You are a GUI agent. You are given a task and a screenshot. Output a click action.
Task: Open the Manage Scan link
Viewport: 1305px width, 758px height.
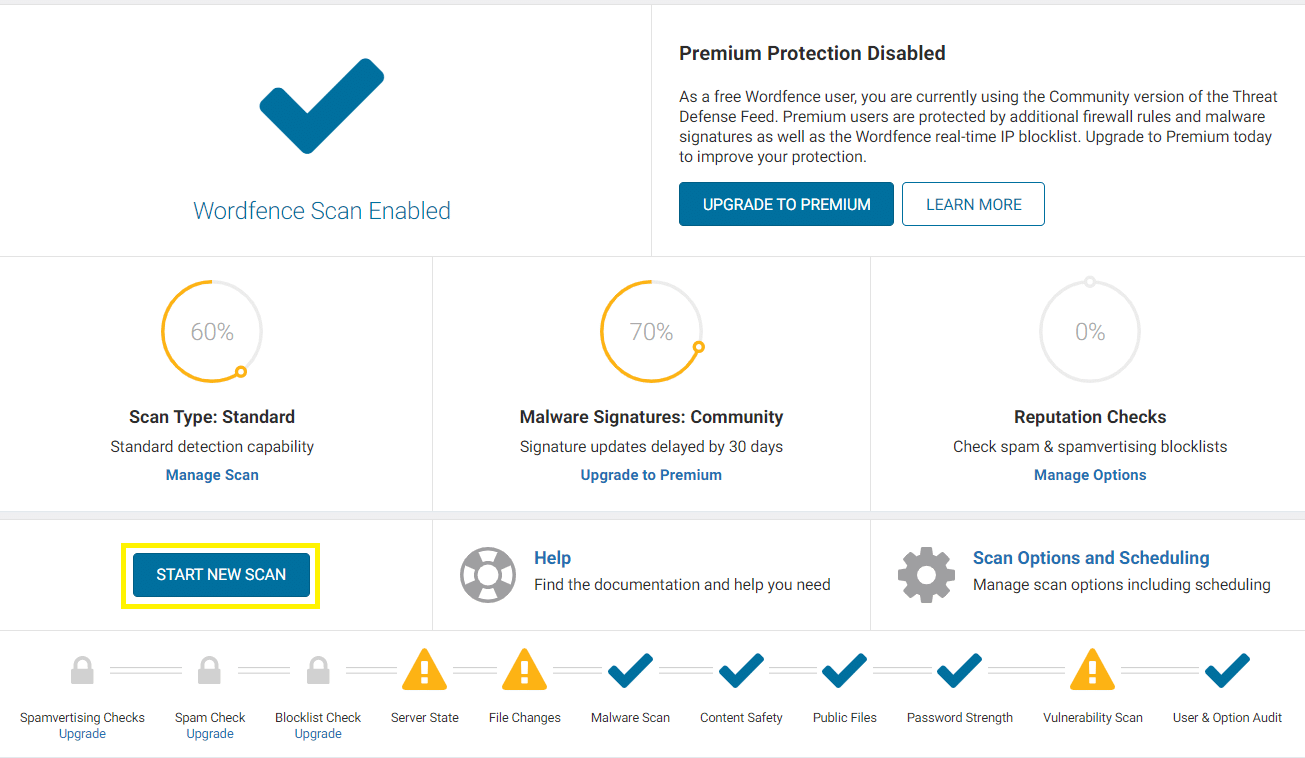[x=212, y=475]
